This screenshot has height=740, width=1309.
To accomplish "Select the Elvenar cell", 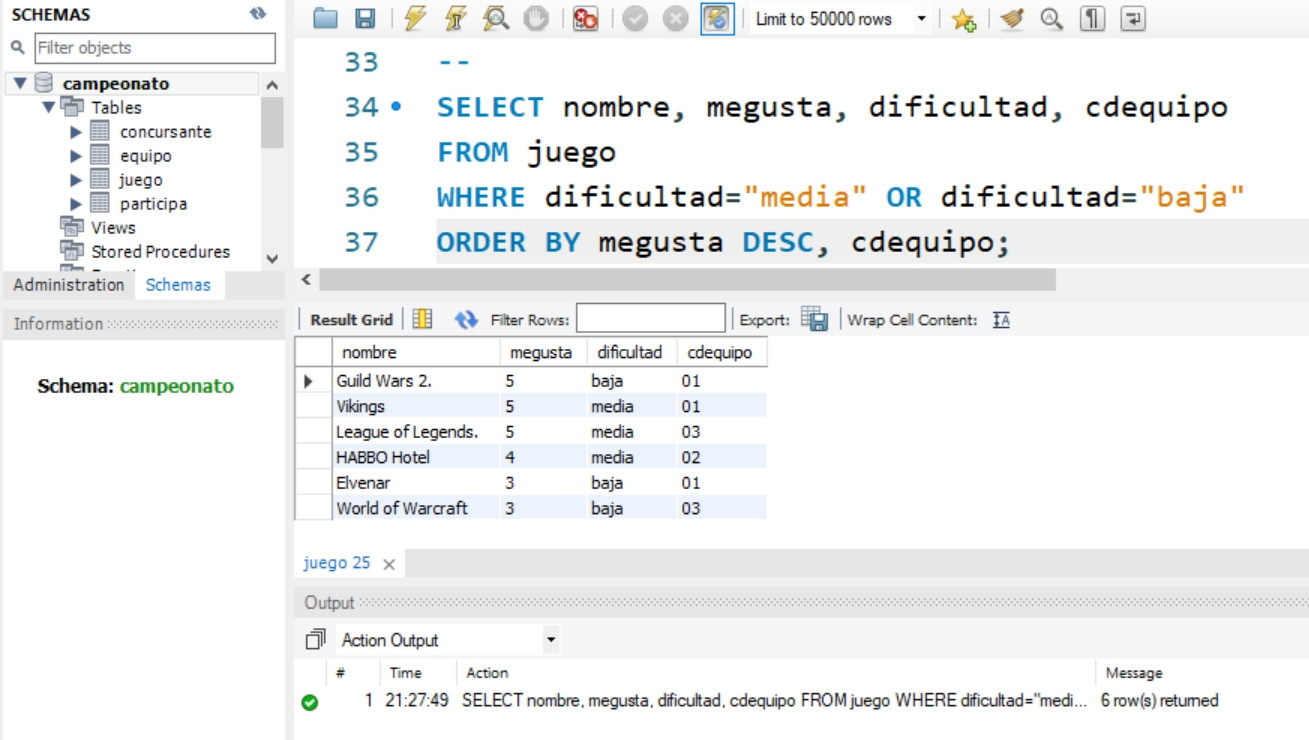I will point(416,483).
